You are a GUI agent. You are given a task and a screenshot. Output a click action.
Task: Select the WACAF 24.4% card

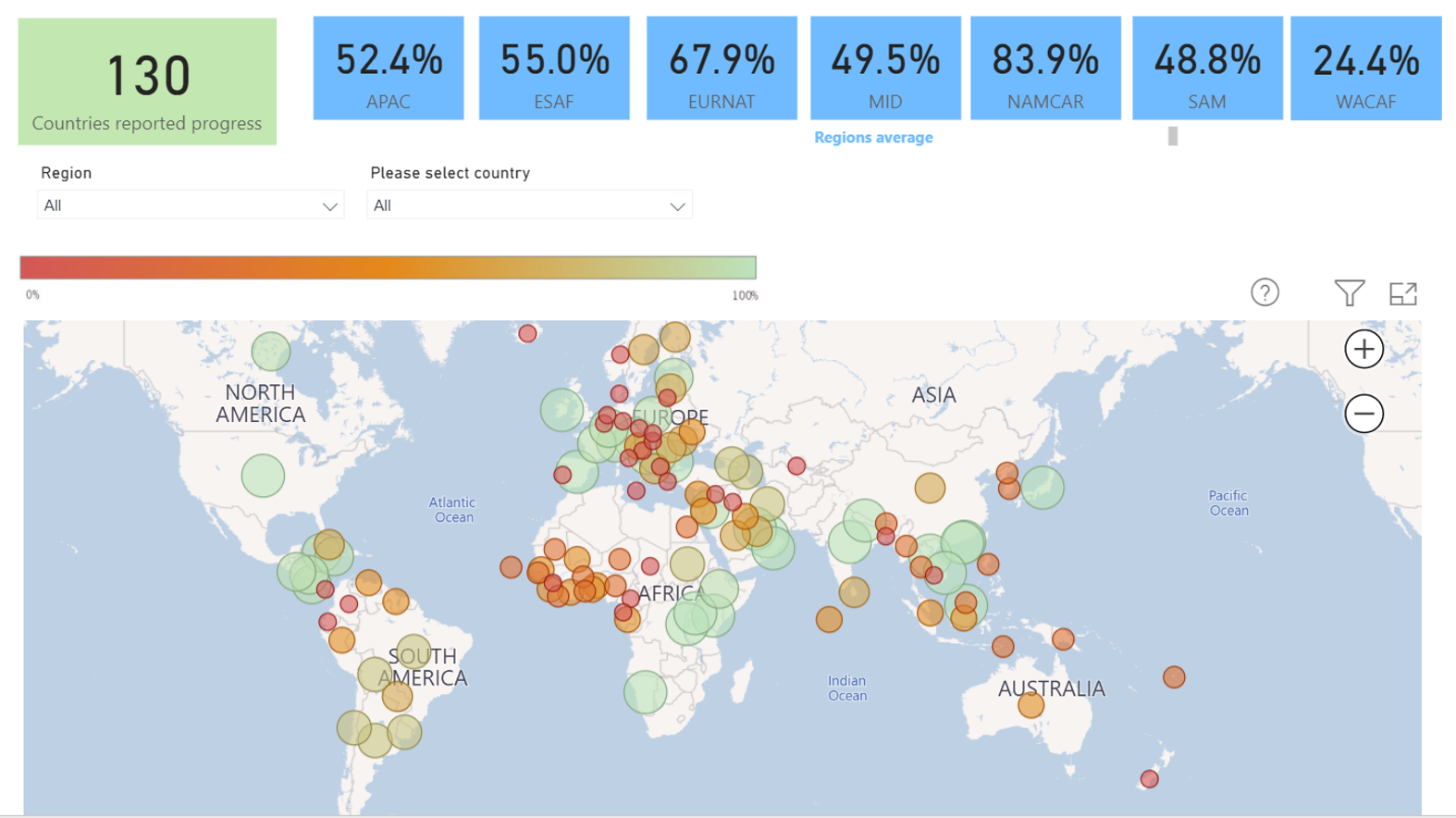point(1365,68)
